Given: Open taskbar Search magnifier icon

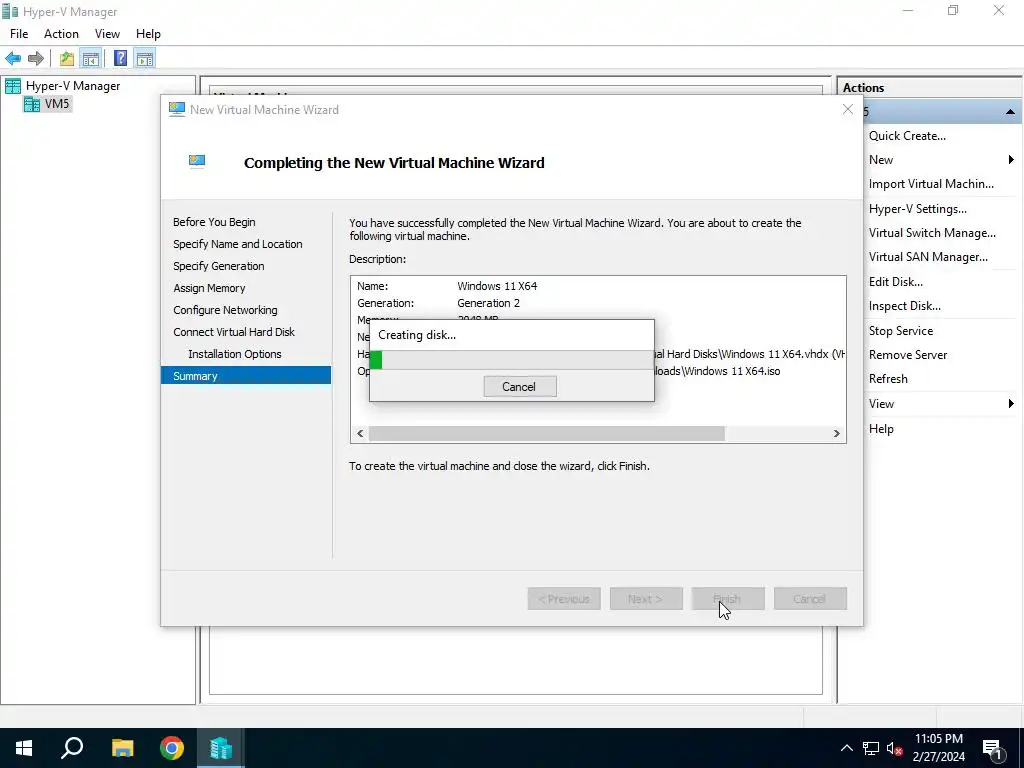Looking at the screenshot, I should pyautogui.click(x=72, y=748).
